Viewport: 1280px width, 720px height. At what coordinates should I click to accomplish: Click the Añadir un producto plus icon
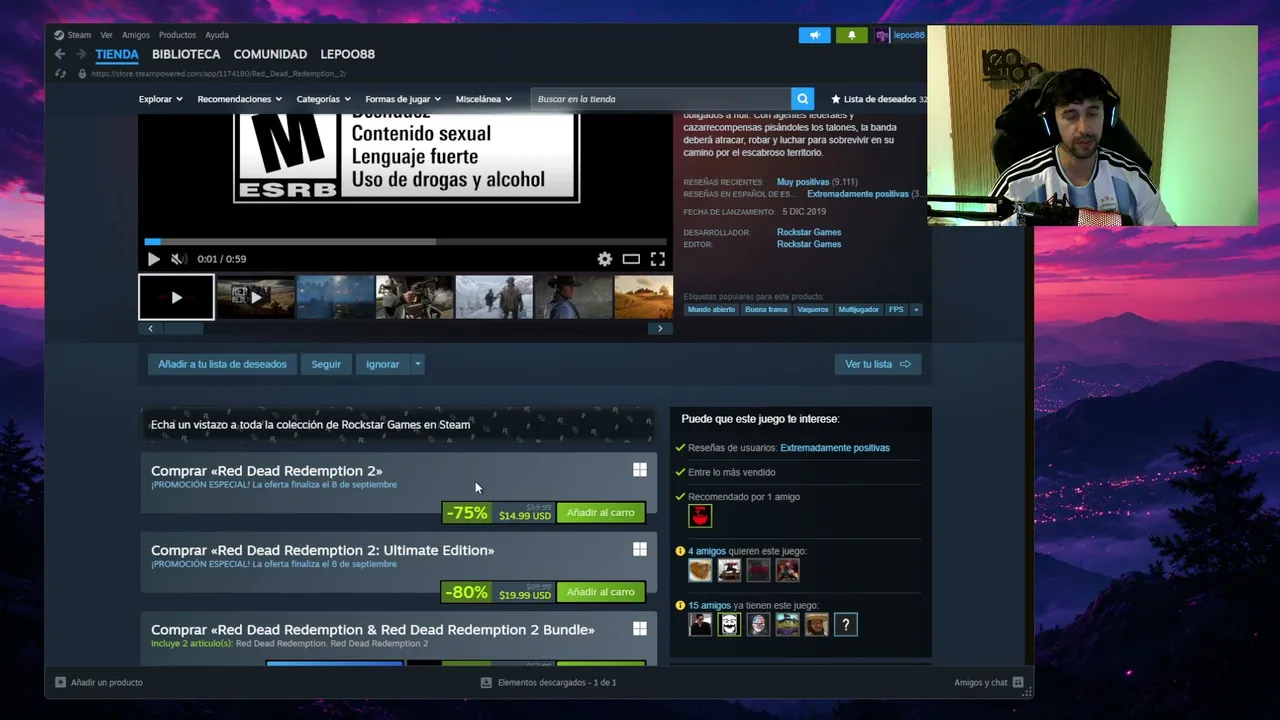tap(60, 682)
